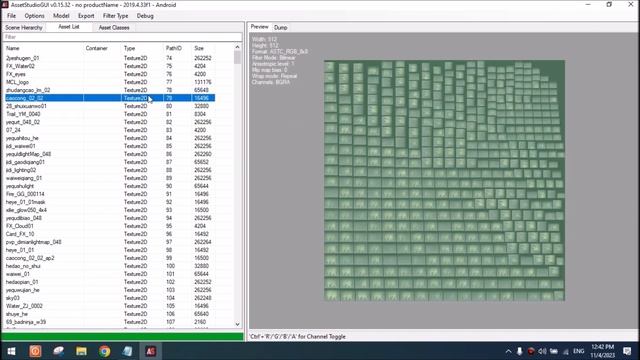The height and width of the screenshot is (360, 640).
Task: Open the notepad-style app in the taskbar
Action: click(x=127, y=351)
